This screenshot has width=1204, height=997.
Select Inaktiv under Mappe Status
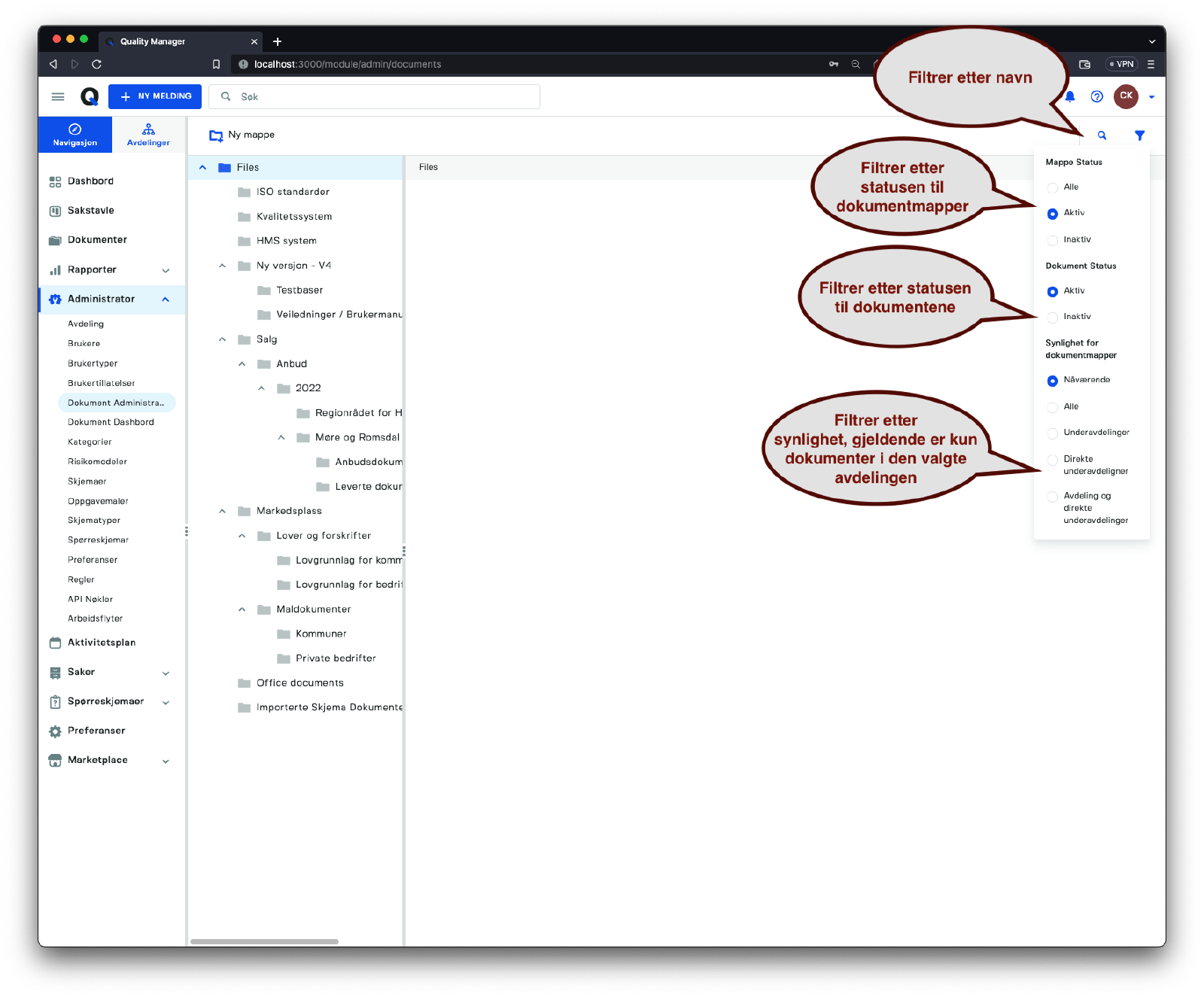tap(1053, 240)
